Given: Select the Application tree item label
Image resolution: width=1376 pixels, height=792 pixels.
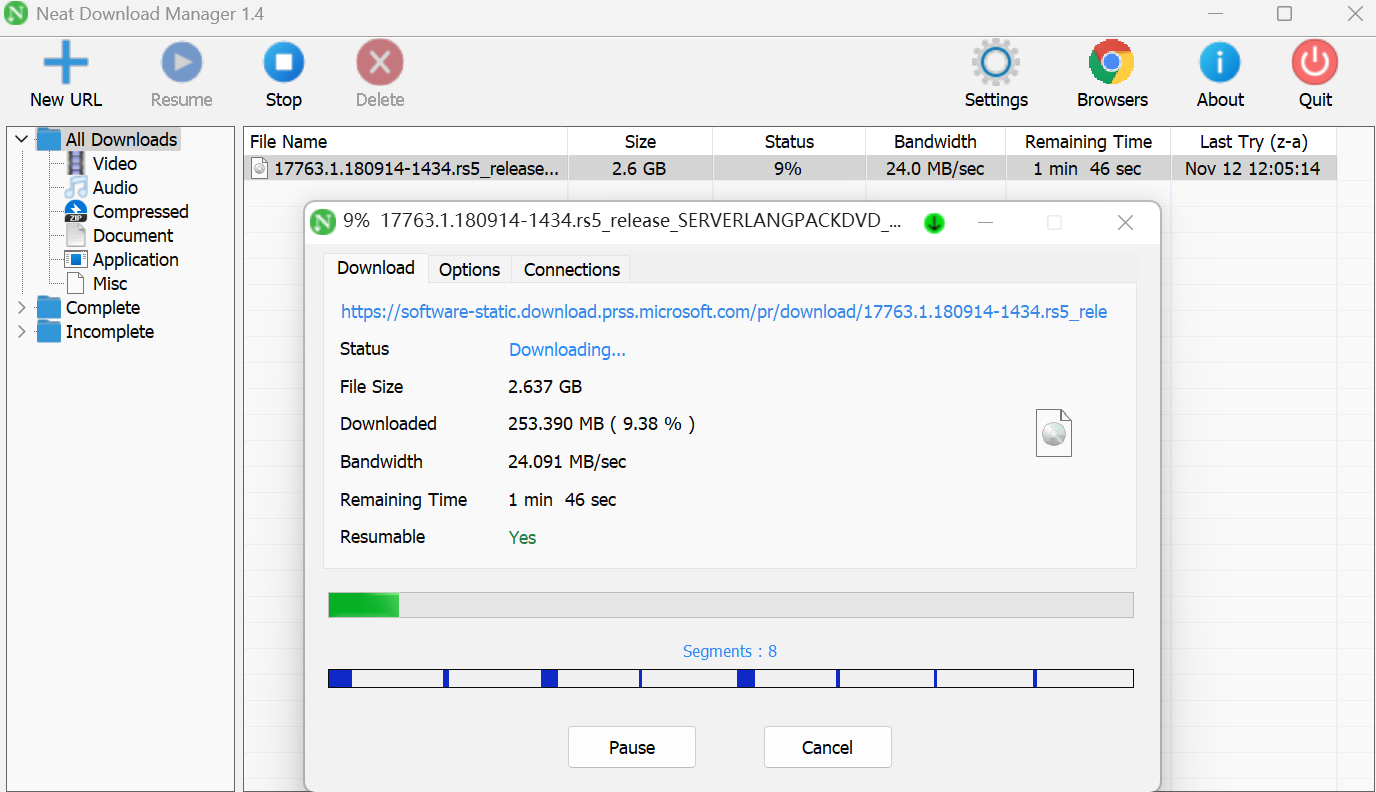Looking at the screenshot, I should [x=136, y=259].
